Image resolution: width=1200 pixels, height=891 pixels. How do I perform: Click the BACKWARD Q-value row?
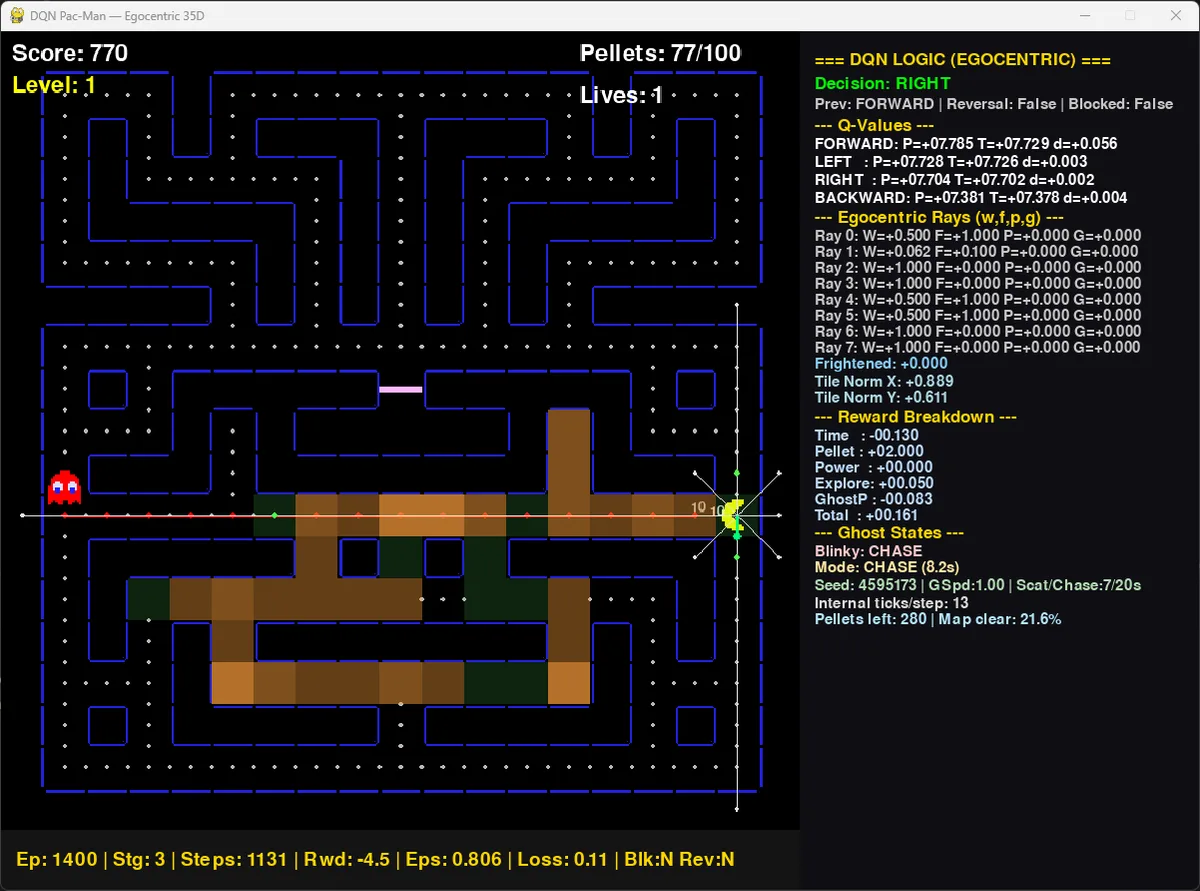[971, 197]
